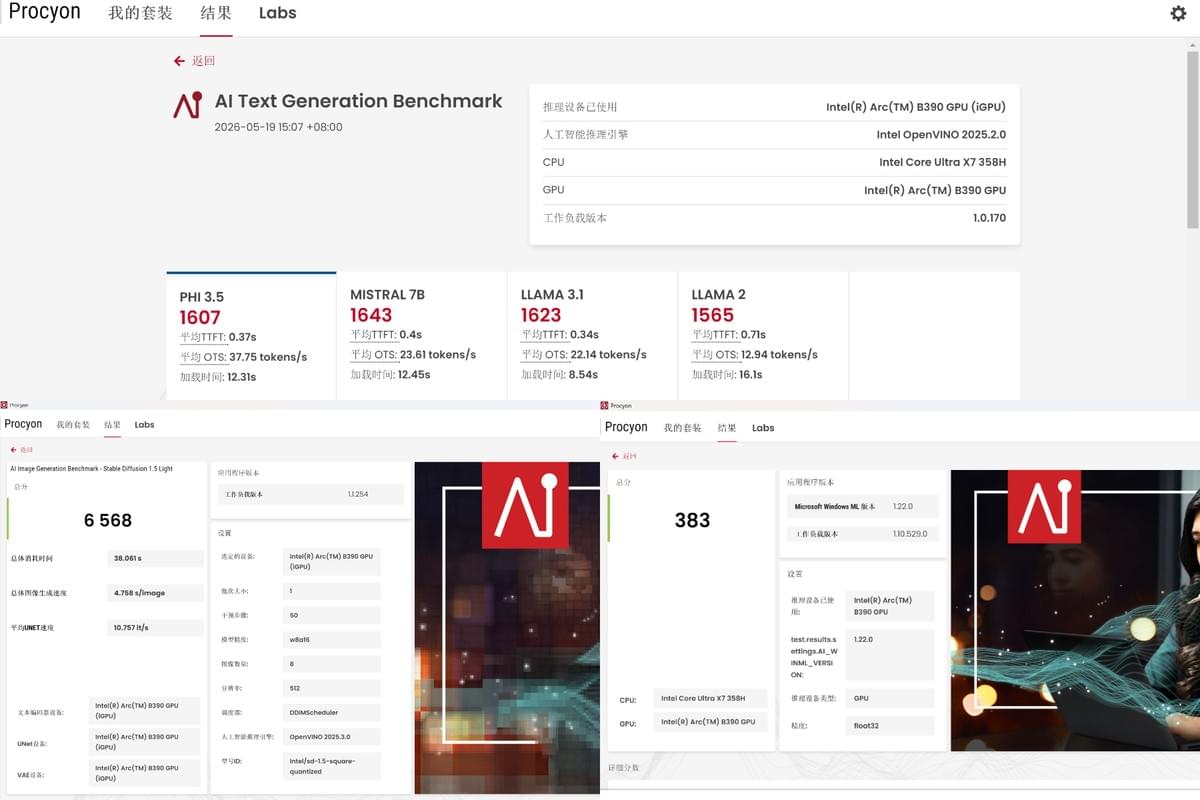Select the LLAMA 3.1 result card
The height and width of the screenshot is (800, 1200).
(x=592, y=335)
